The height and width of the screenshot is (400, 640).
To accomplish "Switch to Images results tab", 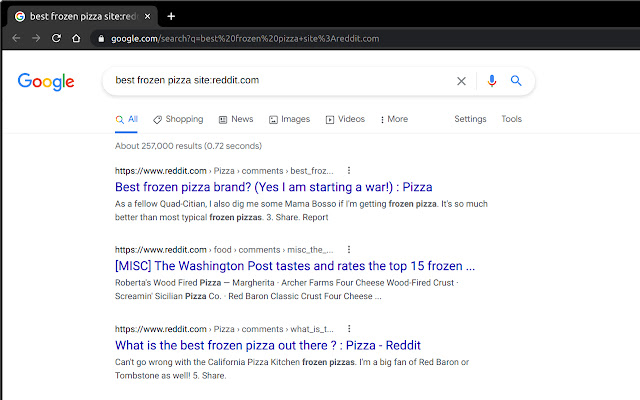I will click(289, 119).
